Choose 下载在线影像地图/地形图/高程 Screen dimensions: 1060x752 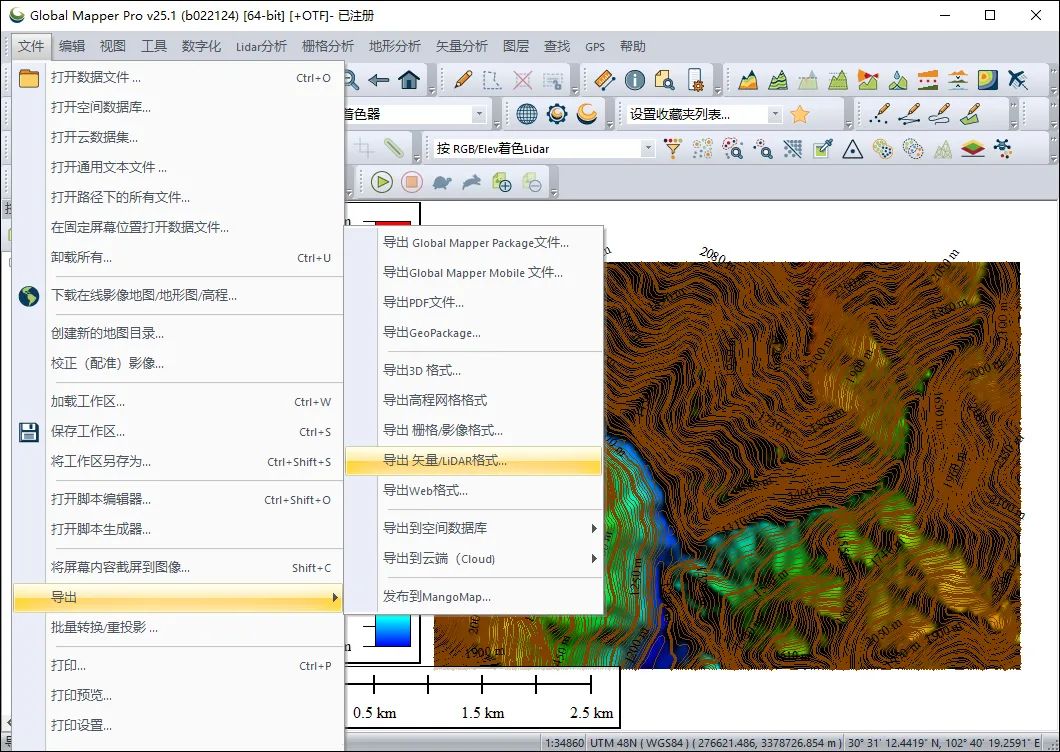pos(178,296)
